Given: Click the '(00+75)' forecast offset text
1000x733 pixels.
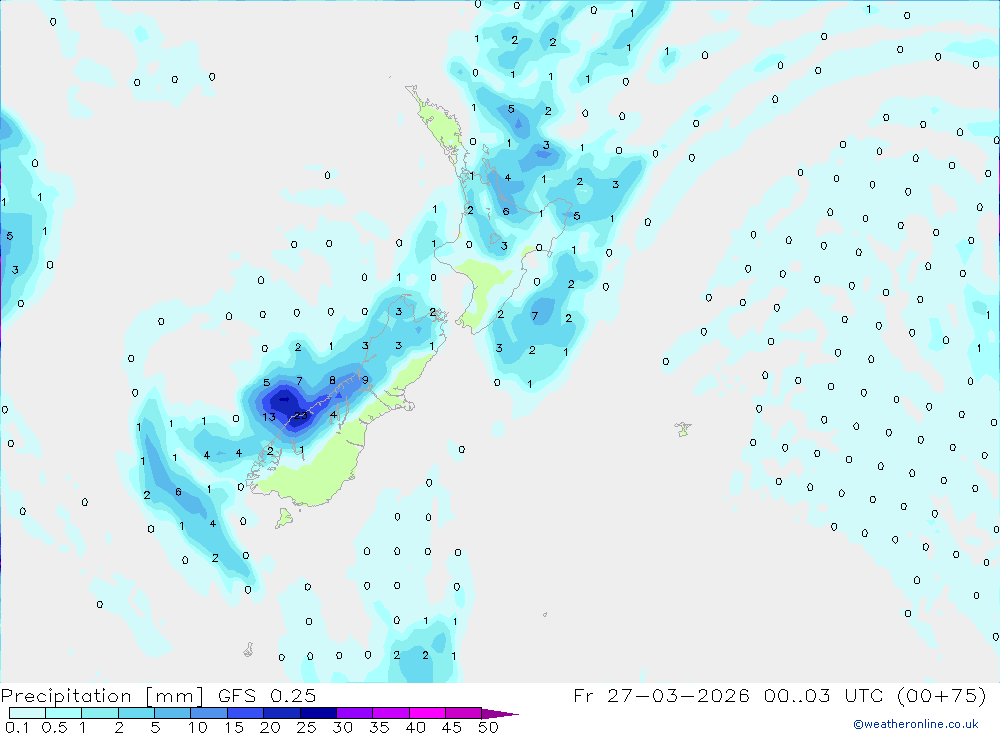Looking at the screenshot, I should coord(941,695).
